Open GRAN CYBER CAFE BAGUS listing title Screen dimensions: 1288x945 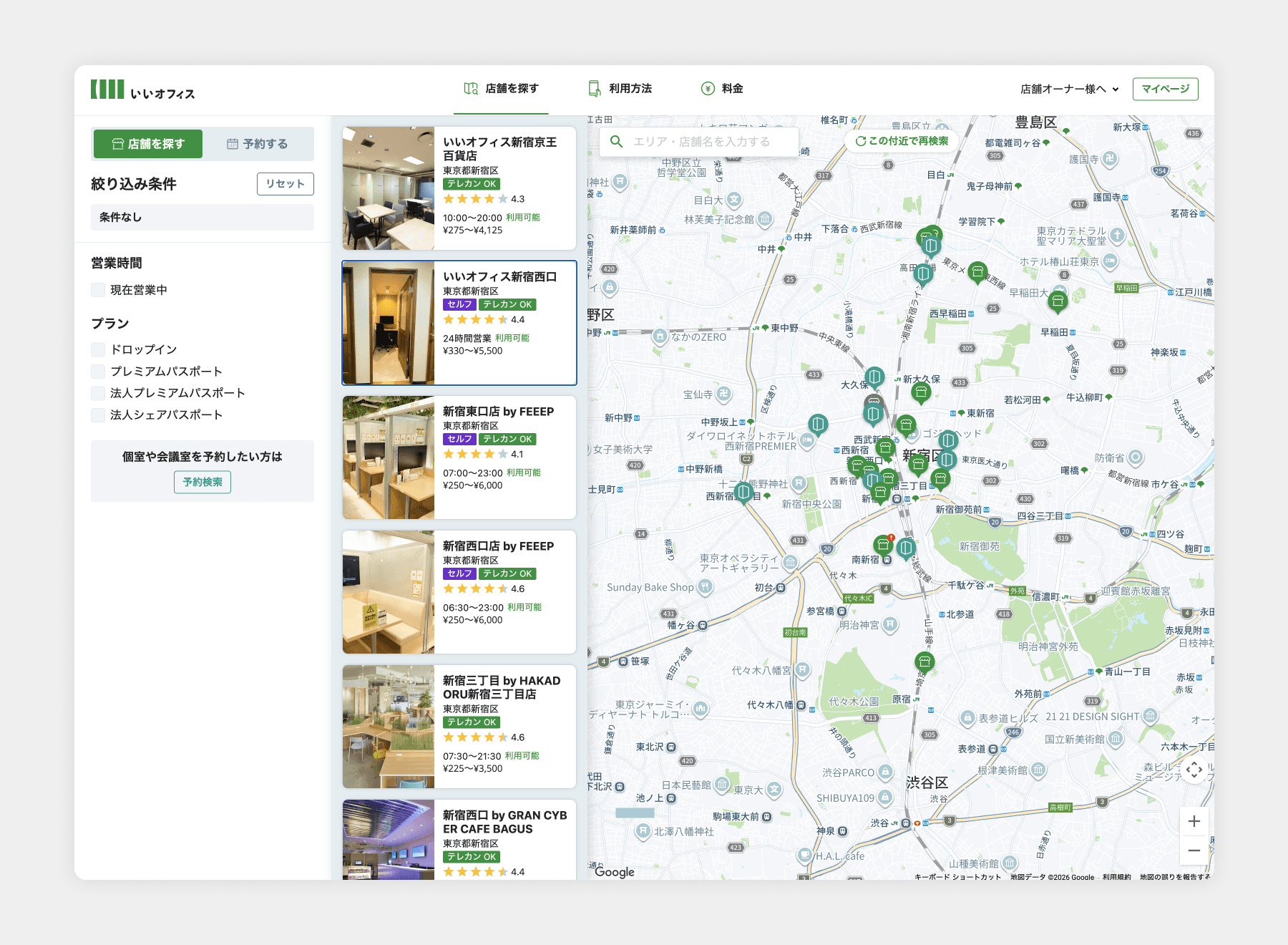coord(504,822)
